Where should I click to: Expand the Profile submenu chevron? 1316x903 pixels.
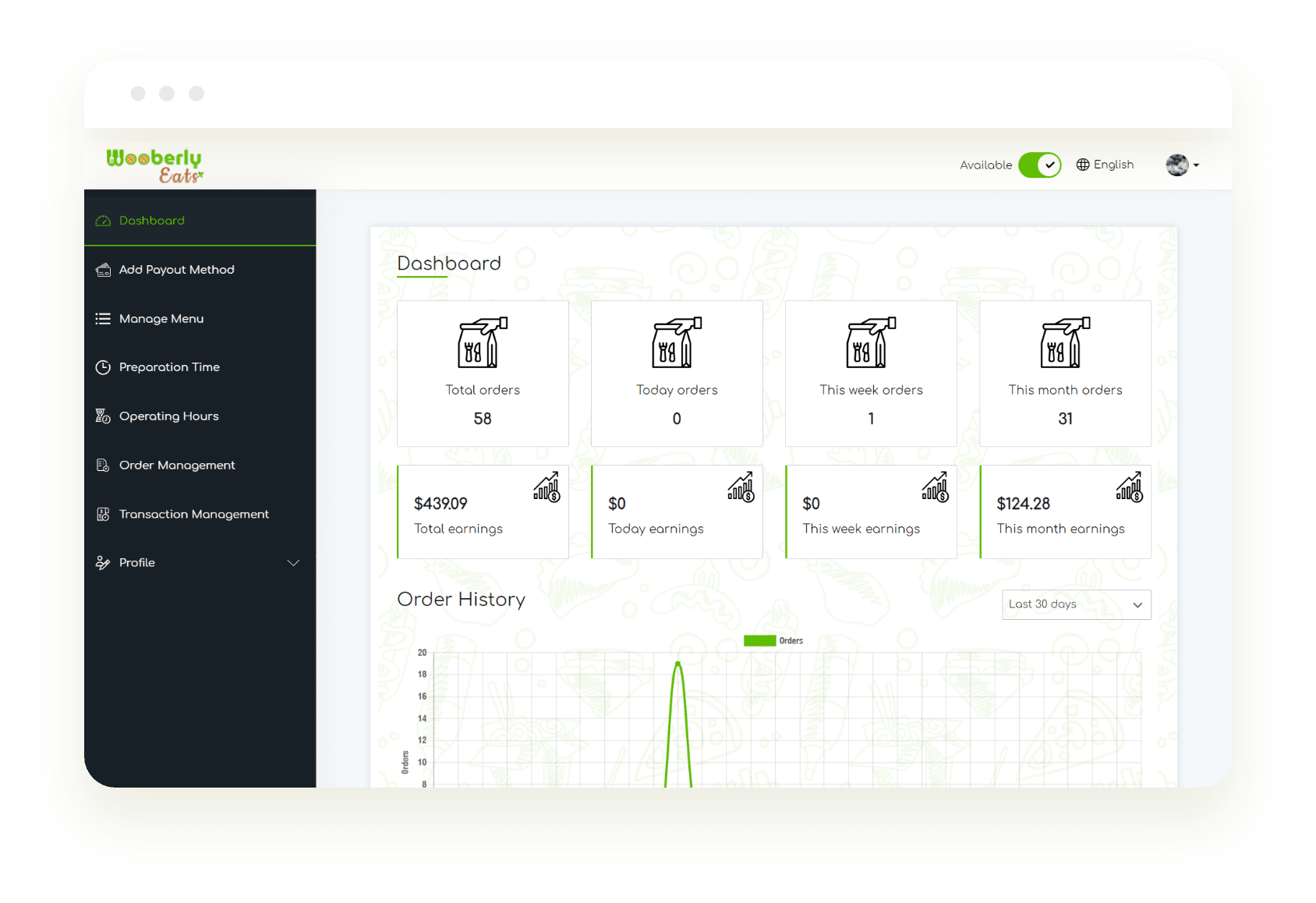pos(293,563)
